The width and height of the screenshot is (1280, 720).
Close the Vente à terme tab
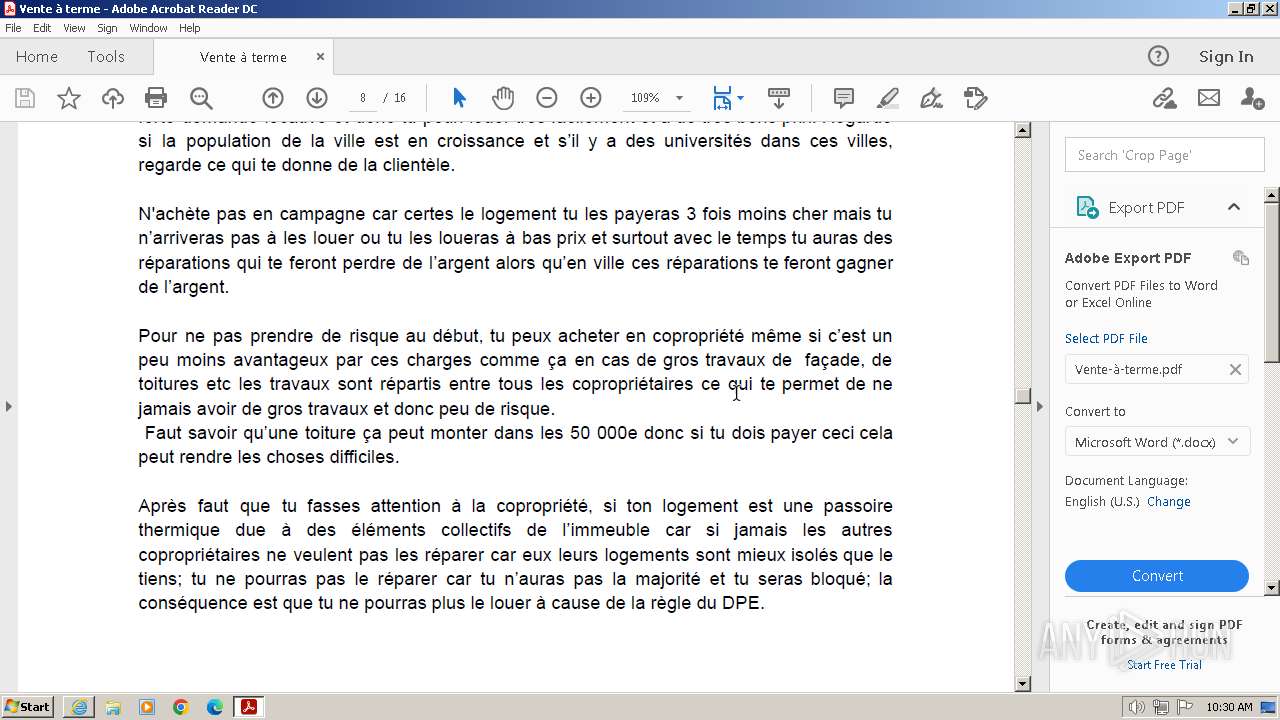(x=320, y=57)
